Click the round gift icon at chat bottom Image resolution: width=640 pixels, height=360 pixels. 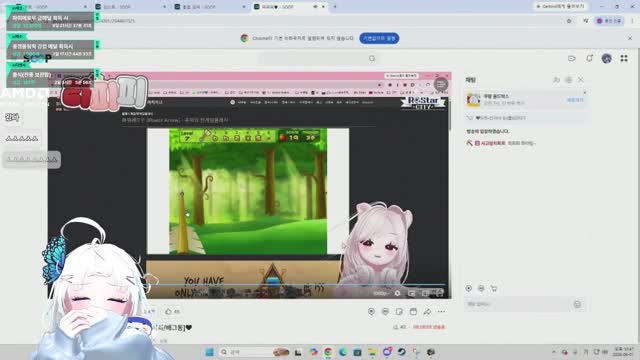[481, 288]
